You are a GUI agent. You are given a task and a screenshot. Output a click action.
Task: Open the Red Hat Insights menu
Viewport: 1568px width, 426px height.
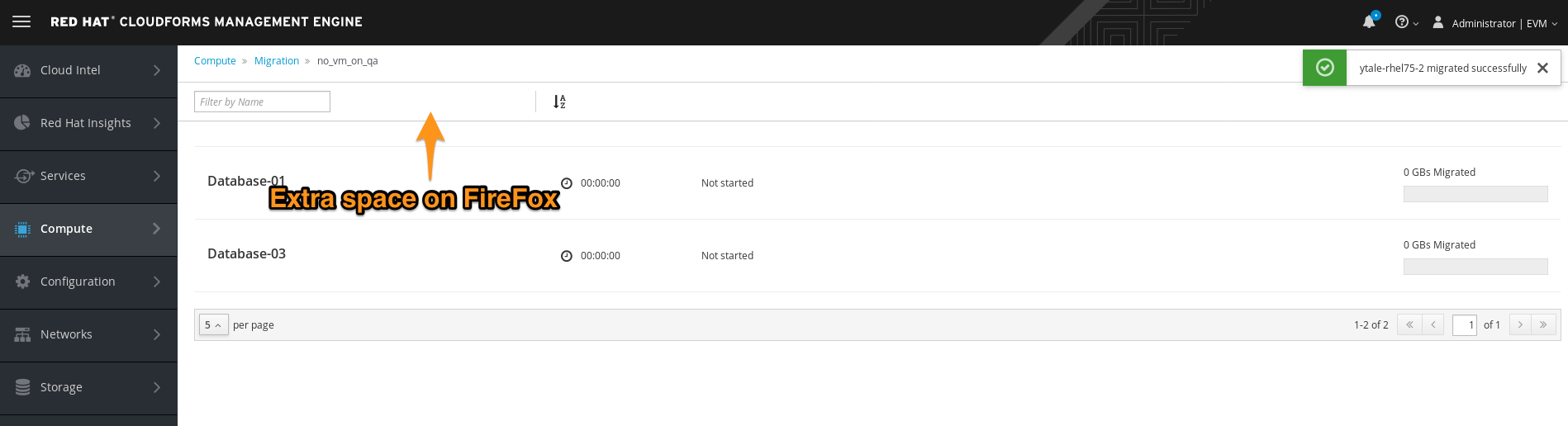(88, 124)
